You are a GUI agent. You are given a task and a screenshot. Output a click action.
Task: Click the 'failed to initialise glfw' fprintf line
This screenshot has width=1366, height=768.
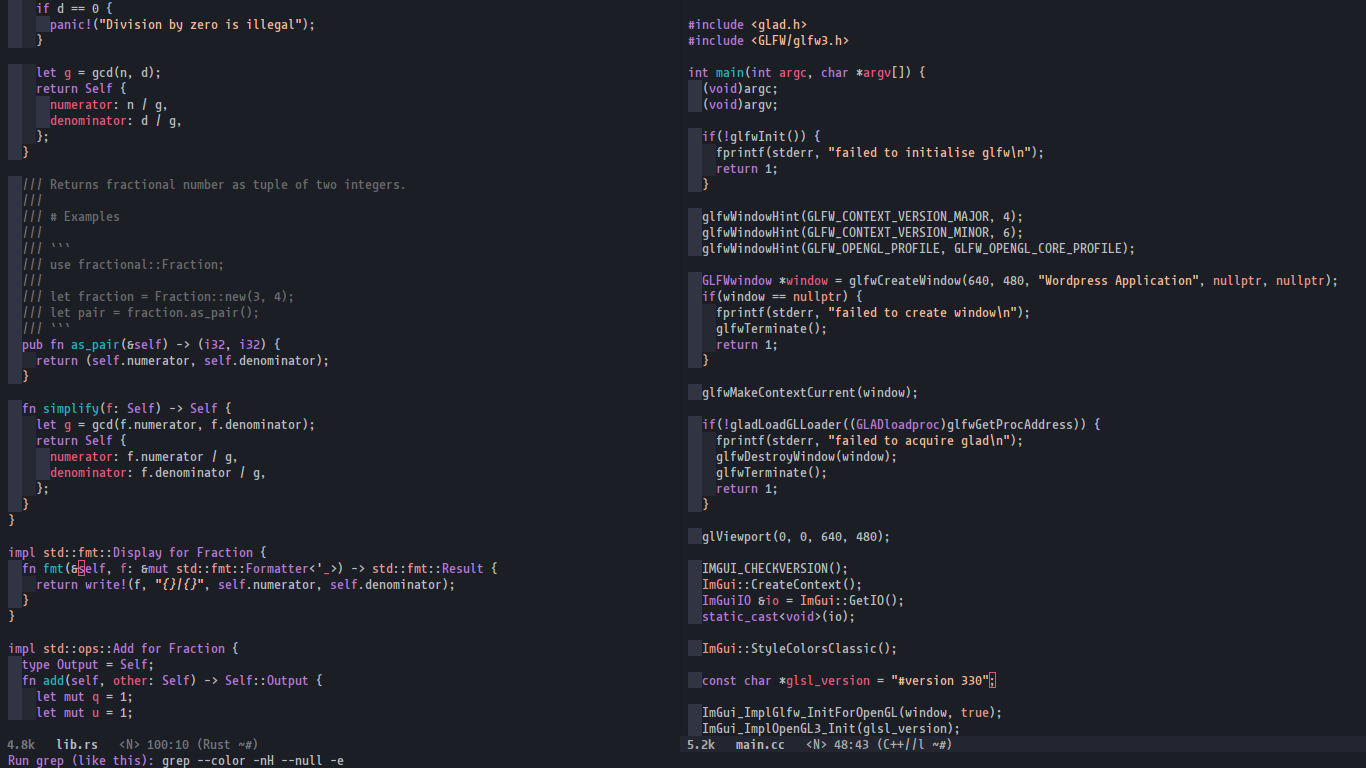pos(880,153)
